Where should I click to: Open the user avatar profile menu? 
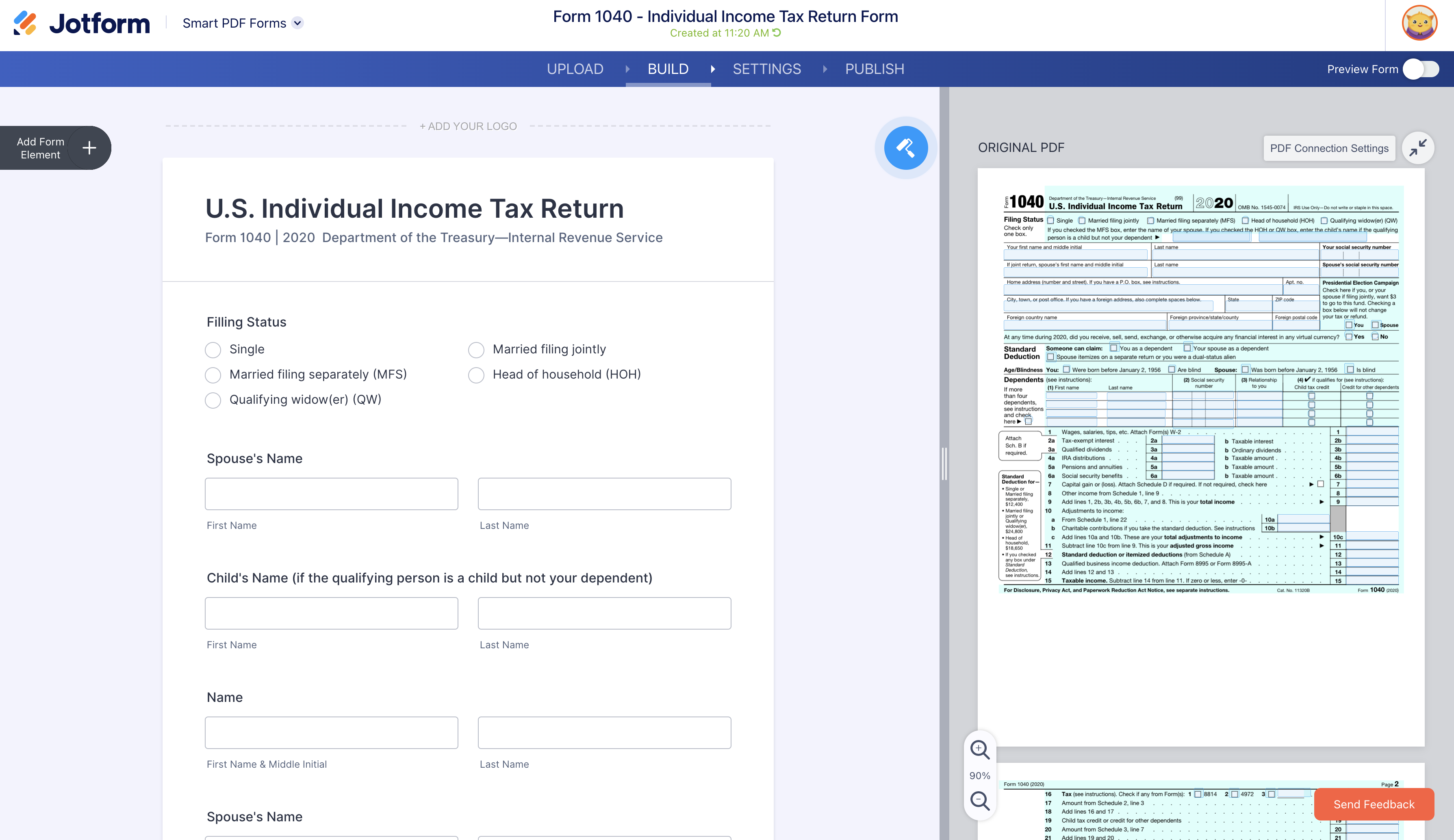coord(1419,23)
